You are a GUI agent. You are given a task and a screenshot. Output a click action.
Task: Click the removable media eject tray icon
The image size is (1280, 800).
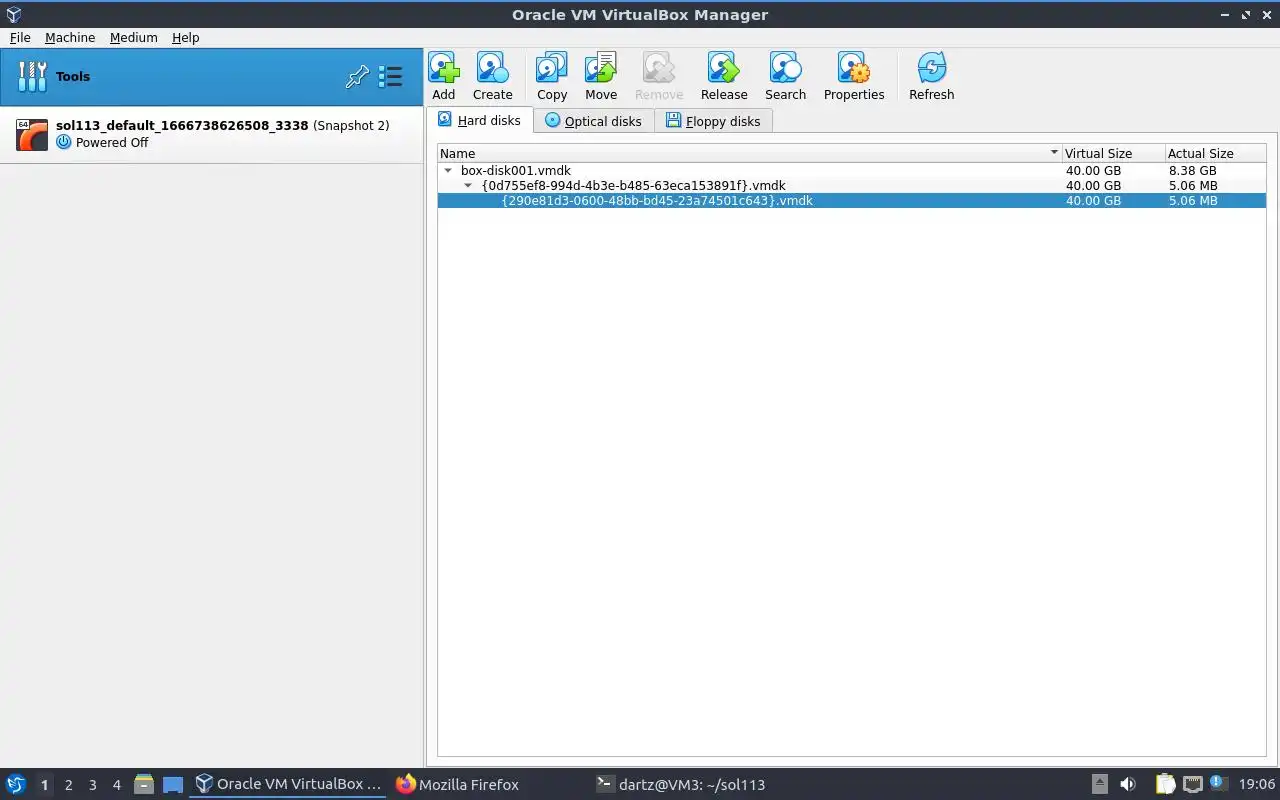[x=1099, y=784]
